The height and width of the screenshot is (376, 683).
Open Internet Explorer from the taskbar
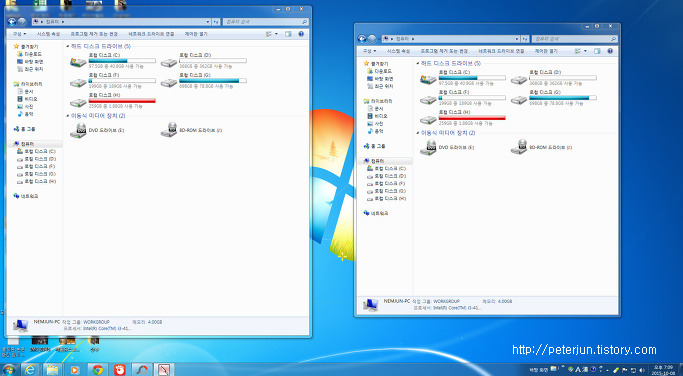coord(30,369)
